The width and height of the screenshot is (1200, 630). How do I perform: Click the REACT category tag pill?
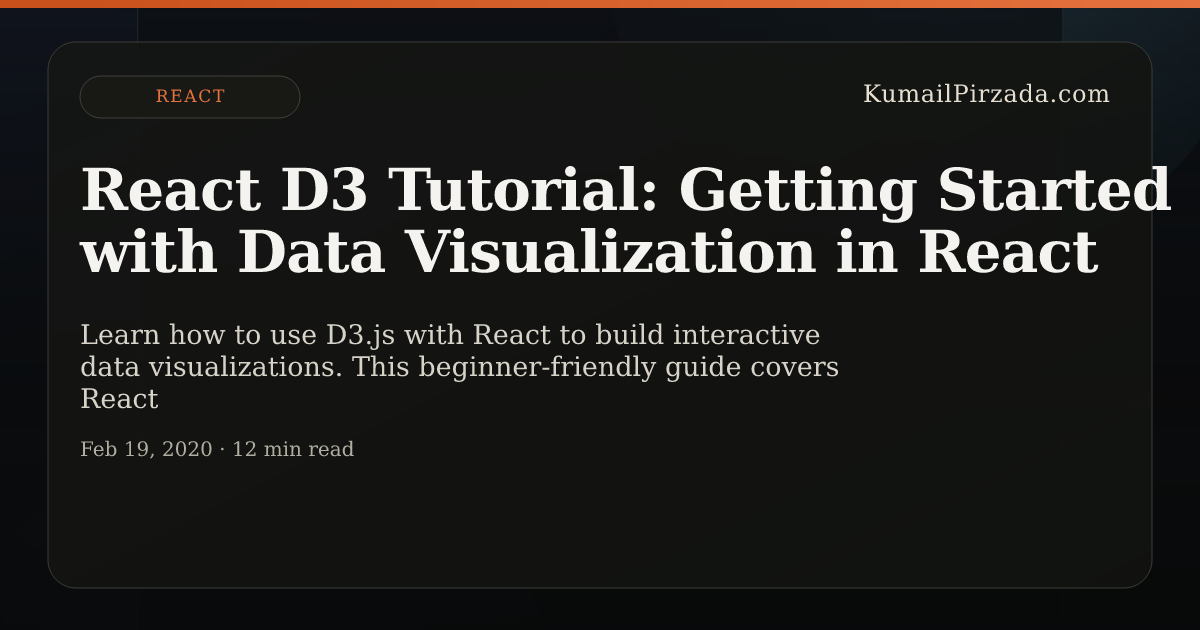click(x=189, y=96)
